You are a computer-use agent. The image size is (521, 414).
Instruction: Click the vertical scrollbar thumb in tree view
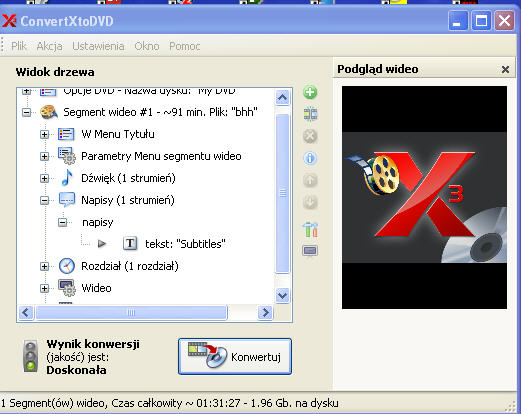click(283, 193)
